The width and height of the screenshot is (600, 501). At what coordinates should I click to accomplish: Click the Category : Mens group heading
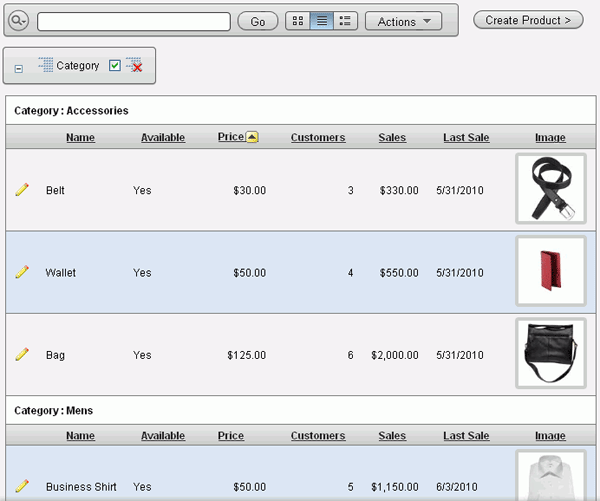(54, 411)
